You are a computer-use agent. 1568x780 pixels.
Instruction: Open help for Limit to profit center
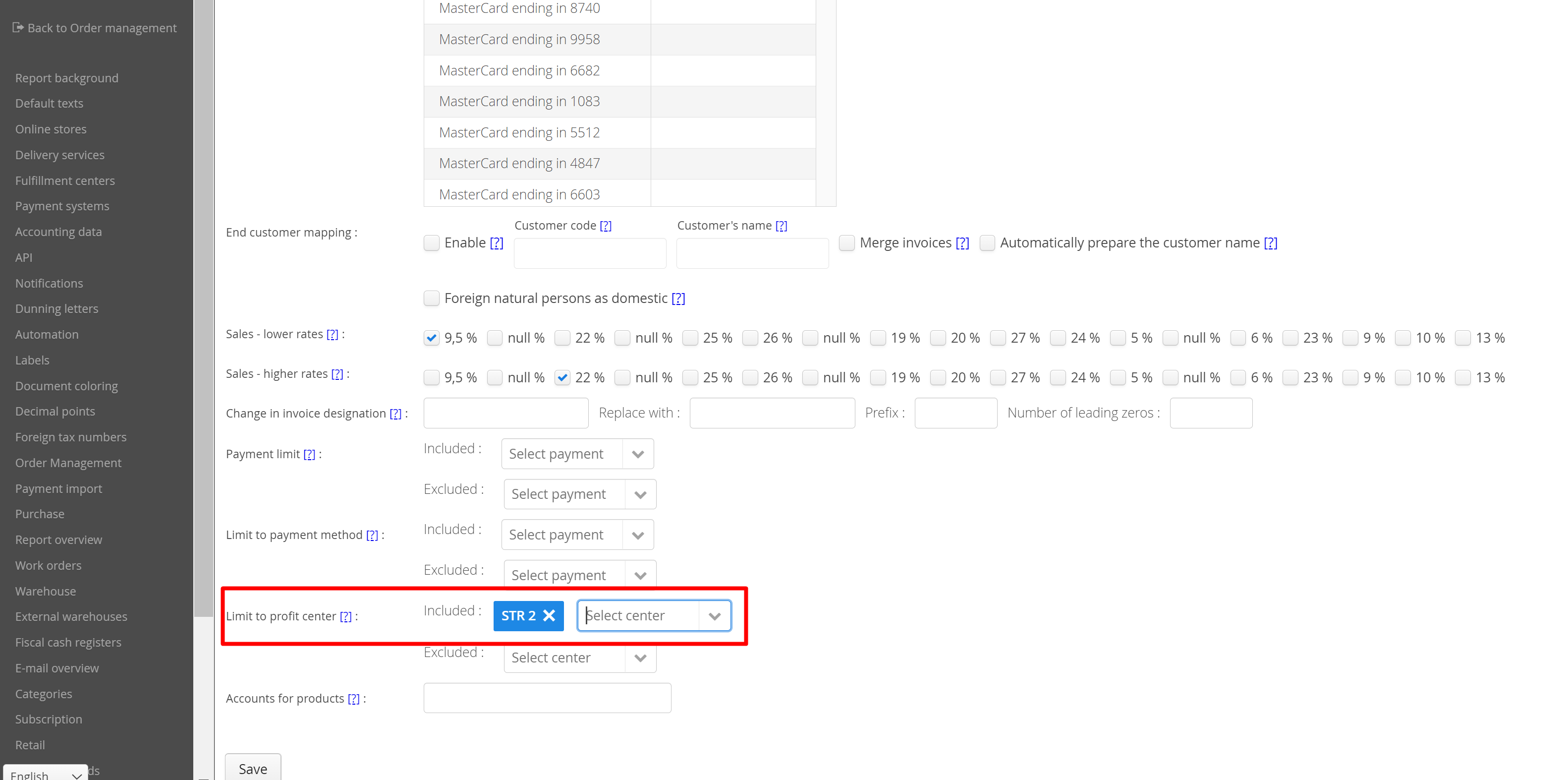click(x=345, y=616)
